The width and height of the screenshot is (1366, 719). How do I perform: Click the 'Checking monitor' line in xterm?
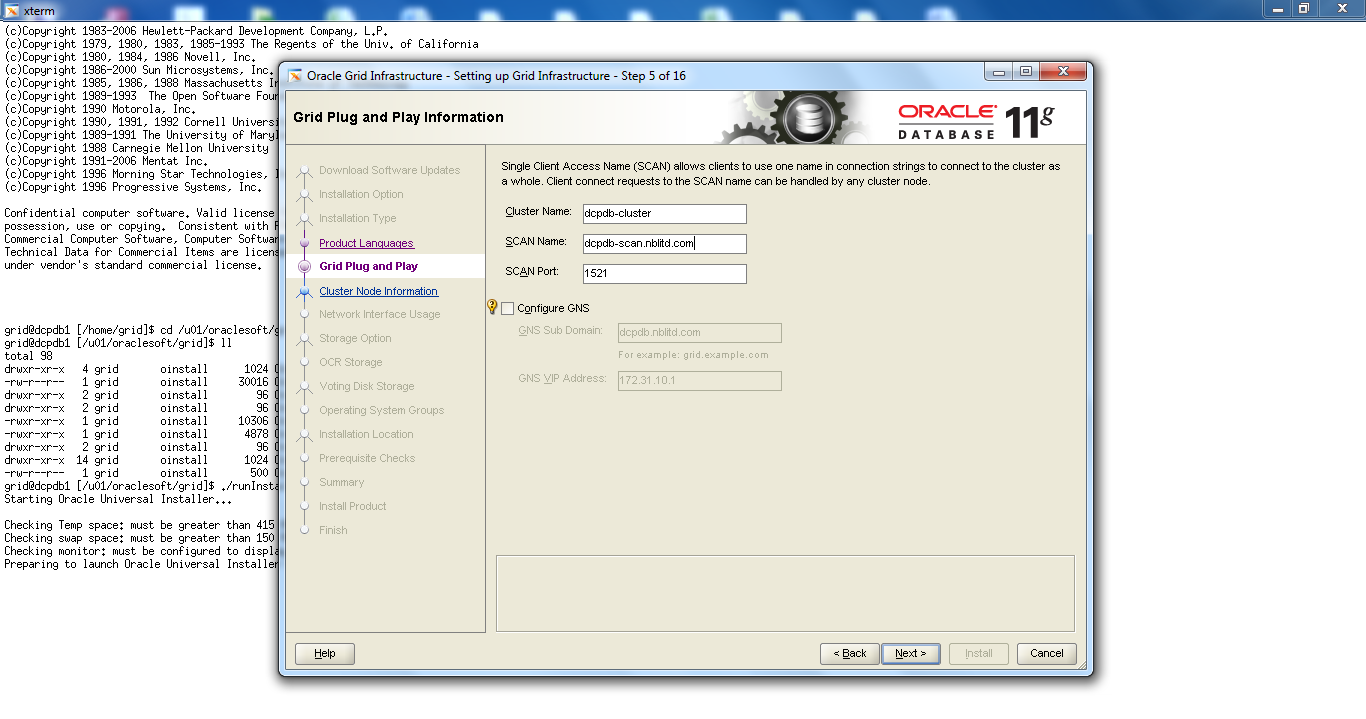(x=140, y=551)
